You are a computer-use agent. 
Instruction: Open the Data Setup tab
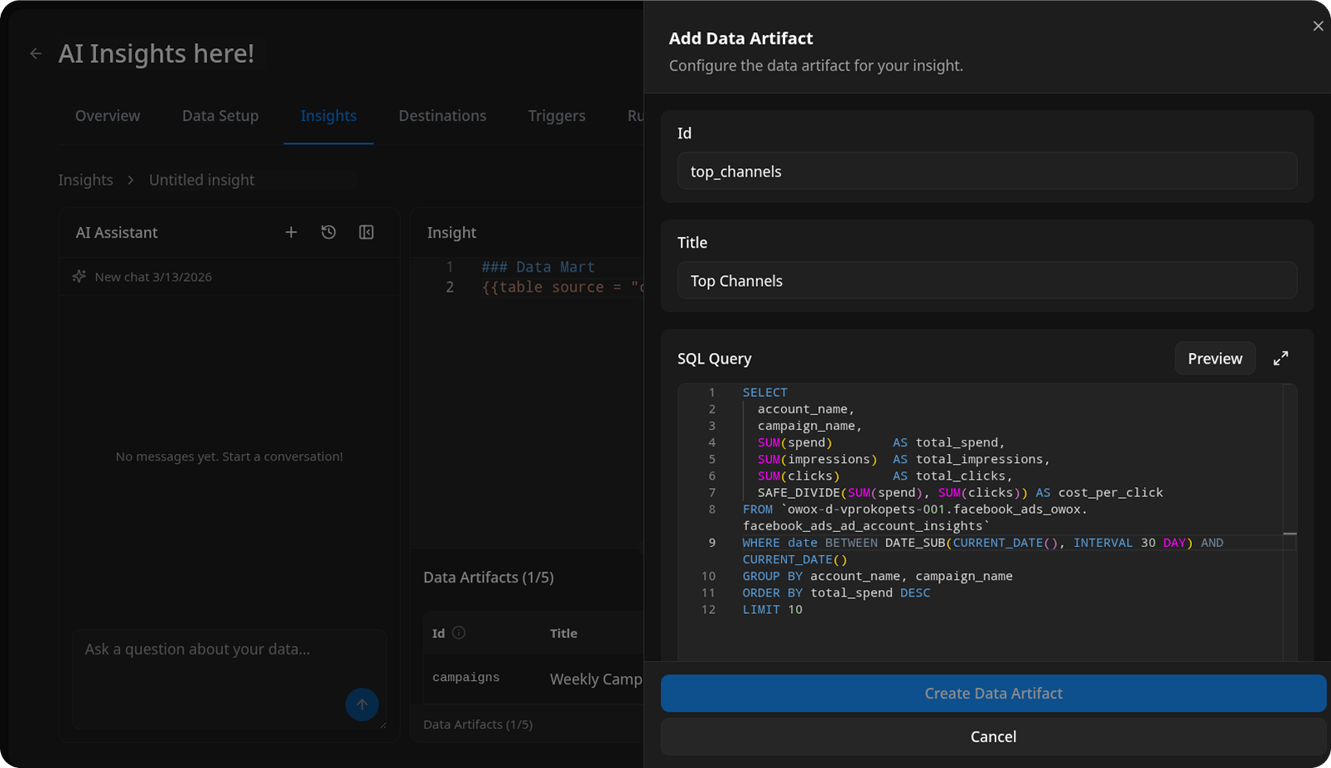pyautogui.click(x=220, y=115)
